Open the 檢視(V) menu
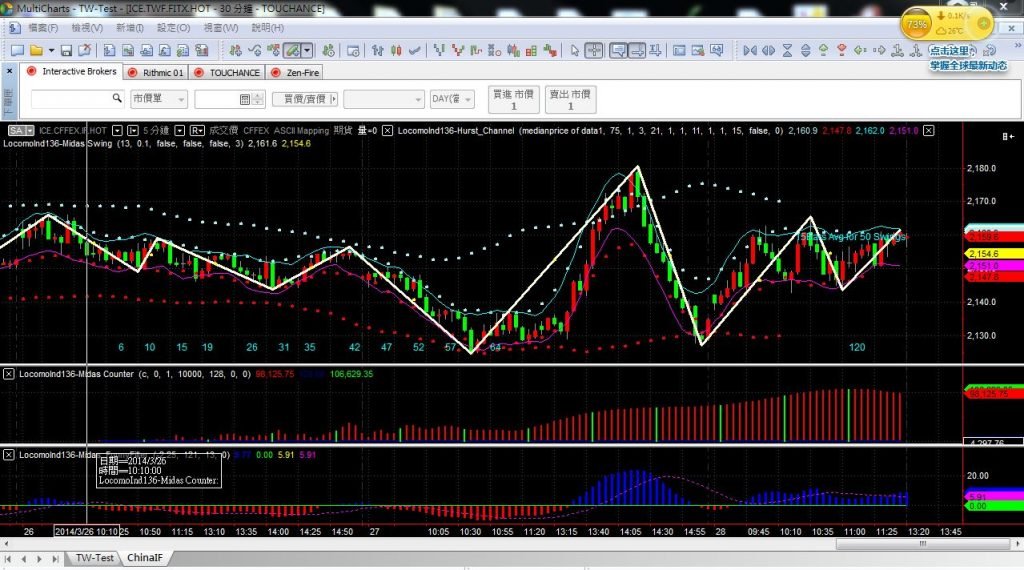The width and height of the screenshot is (1024, 570). pyautogui.click(x=87, y=28)
